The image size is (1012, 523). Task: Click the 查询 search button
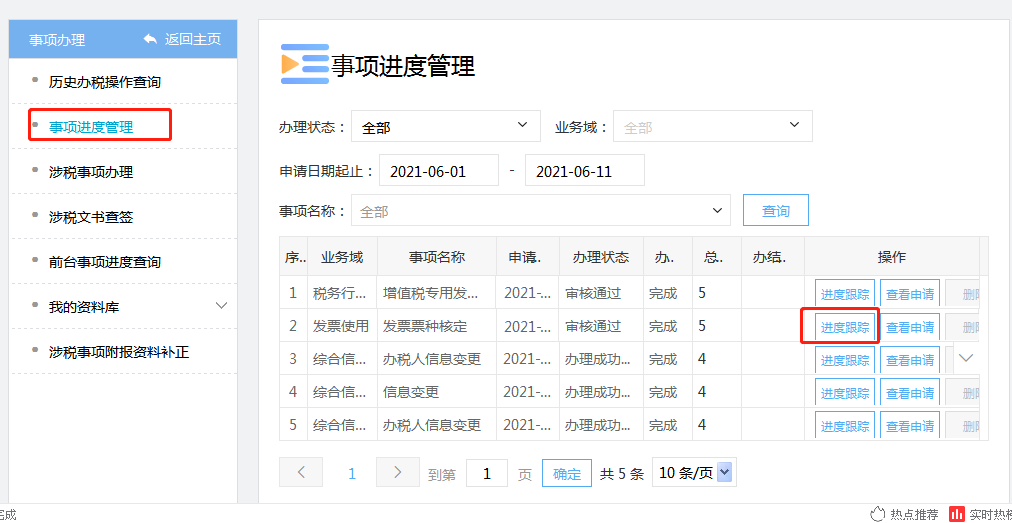(x=775, y=211)
